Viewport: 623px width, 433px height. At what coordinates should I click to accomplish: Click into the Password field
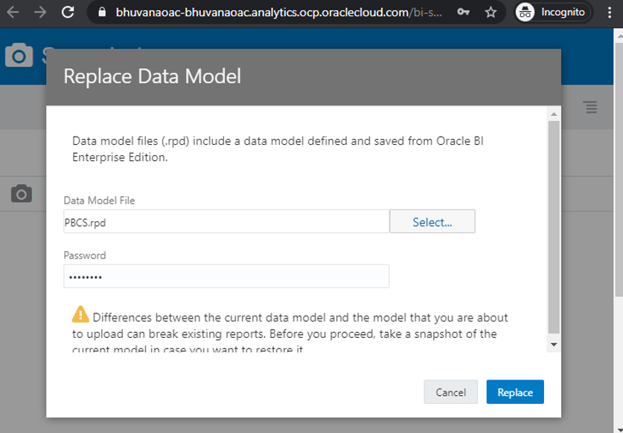tap(226, 276)
